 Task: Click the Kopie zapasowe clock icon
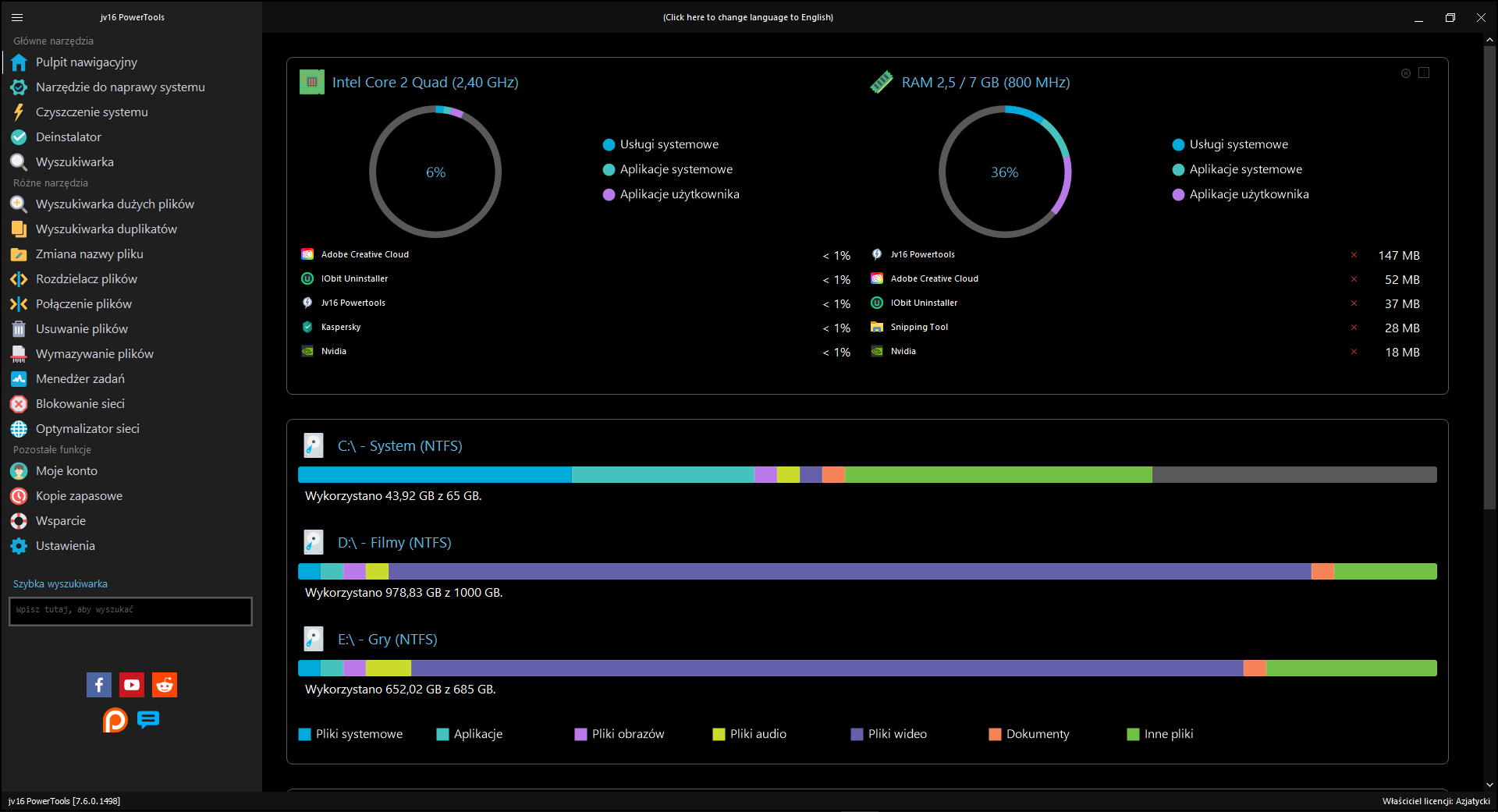click(x=19, y=496)
